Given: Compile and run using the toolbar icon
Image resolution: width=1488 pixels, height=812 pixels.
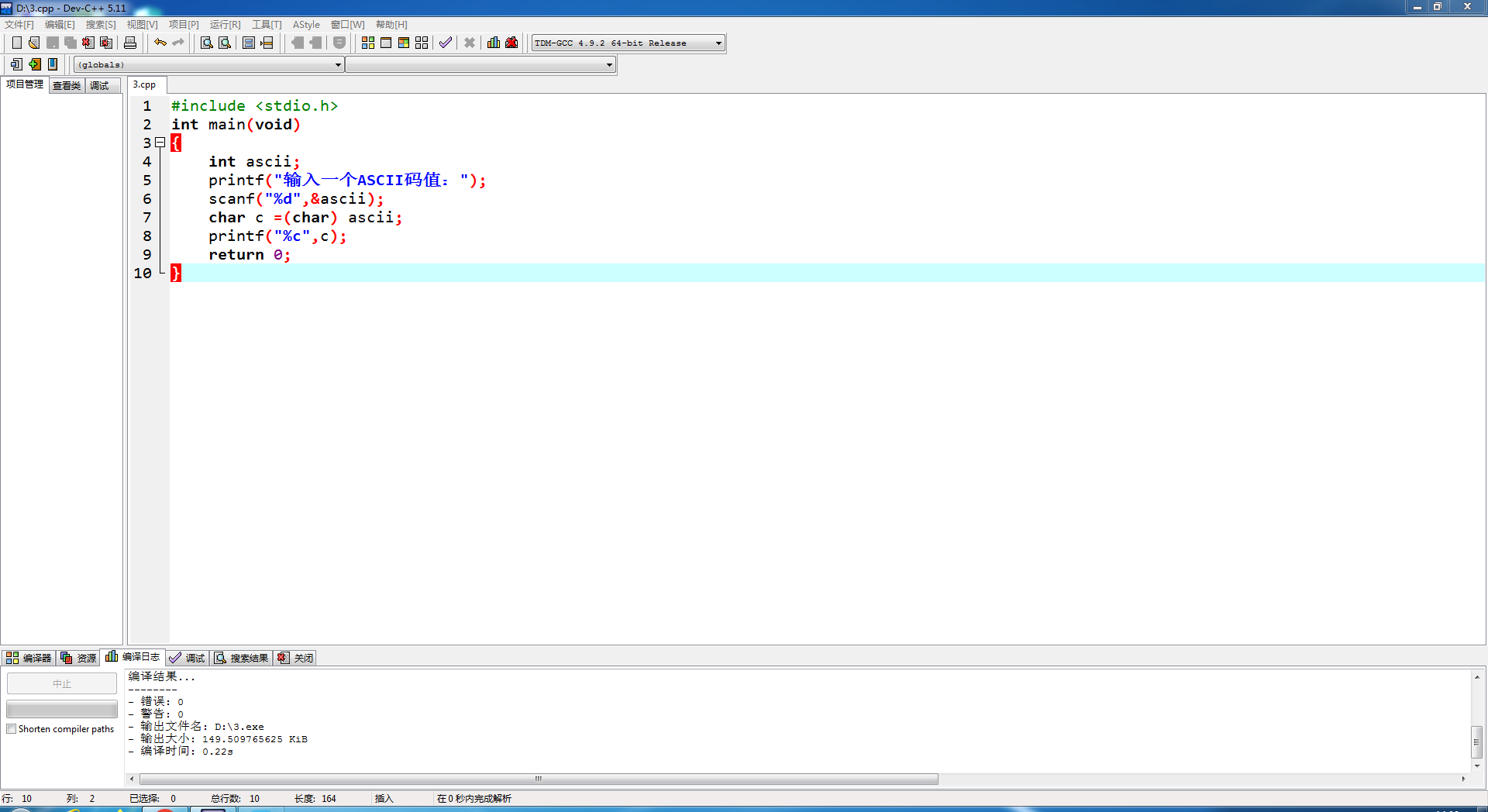Looking at the screenshot, I should point(404,43).
